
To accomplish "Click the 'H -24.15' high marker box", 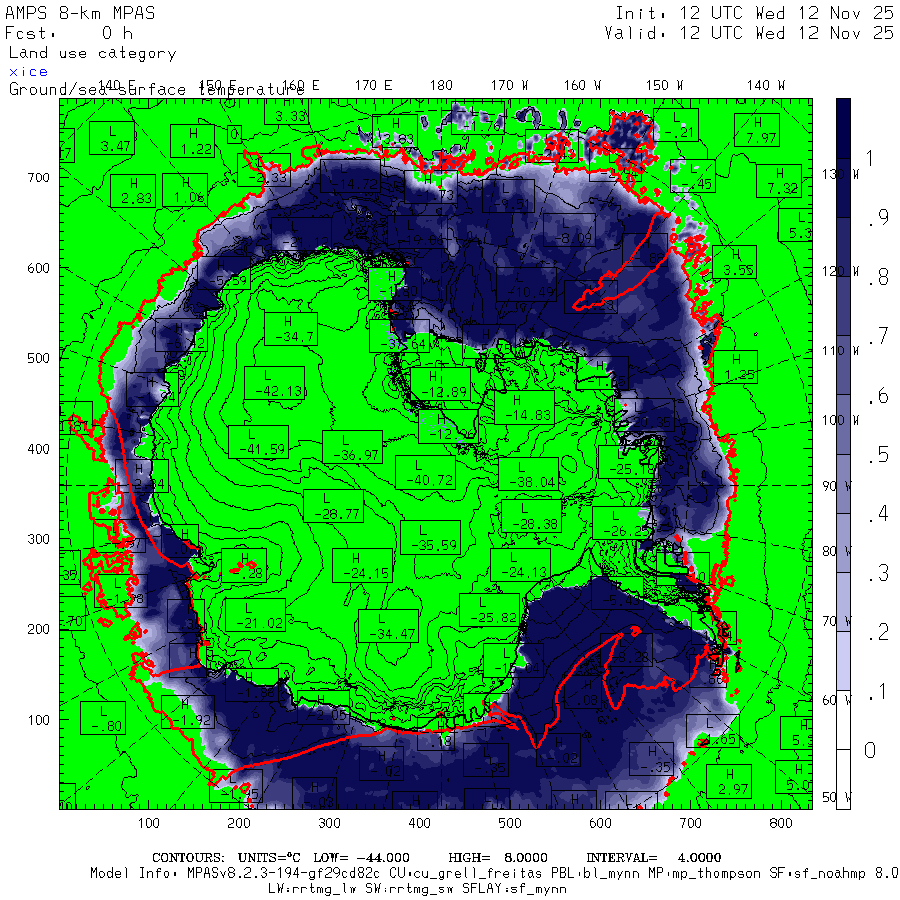I will click(363, 565).
